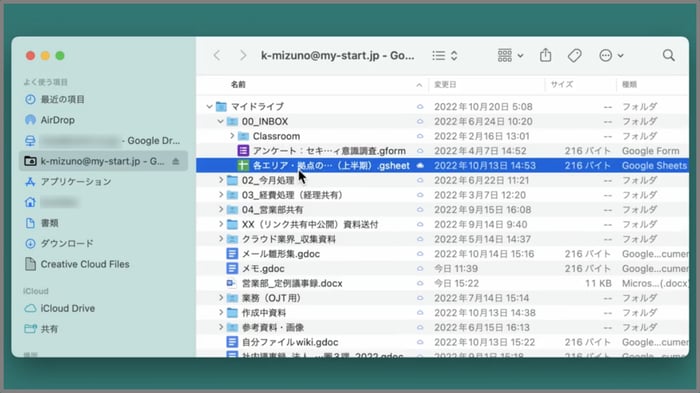Open 書類 in the sidebar

point(49,223)
